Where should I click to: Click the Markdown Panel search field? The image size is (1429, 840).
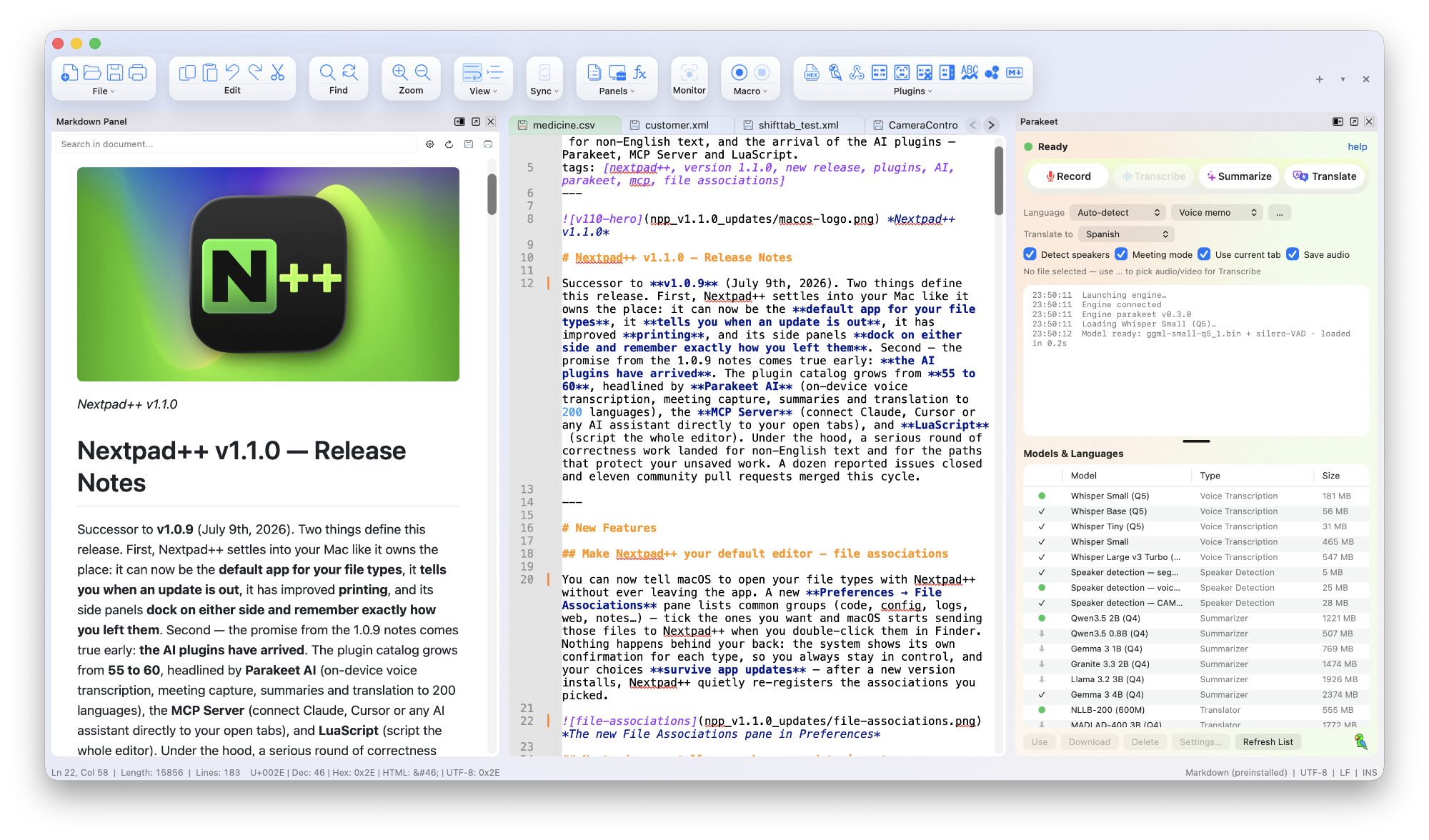[x=236, y=144]
